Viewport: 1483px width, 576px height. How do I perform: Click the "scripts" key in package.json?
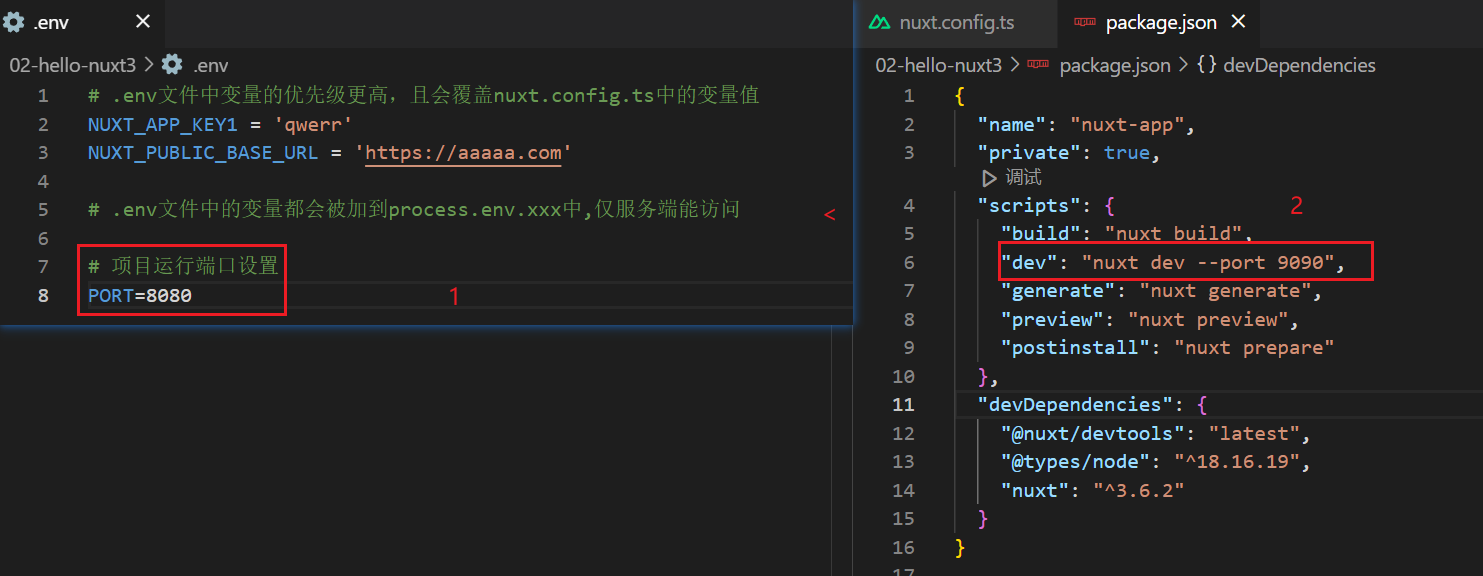(1029, 205)
